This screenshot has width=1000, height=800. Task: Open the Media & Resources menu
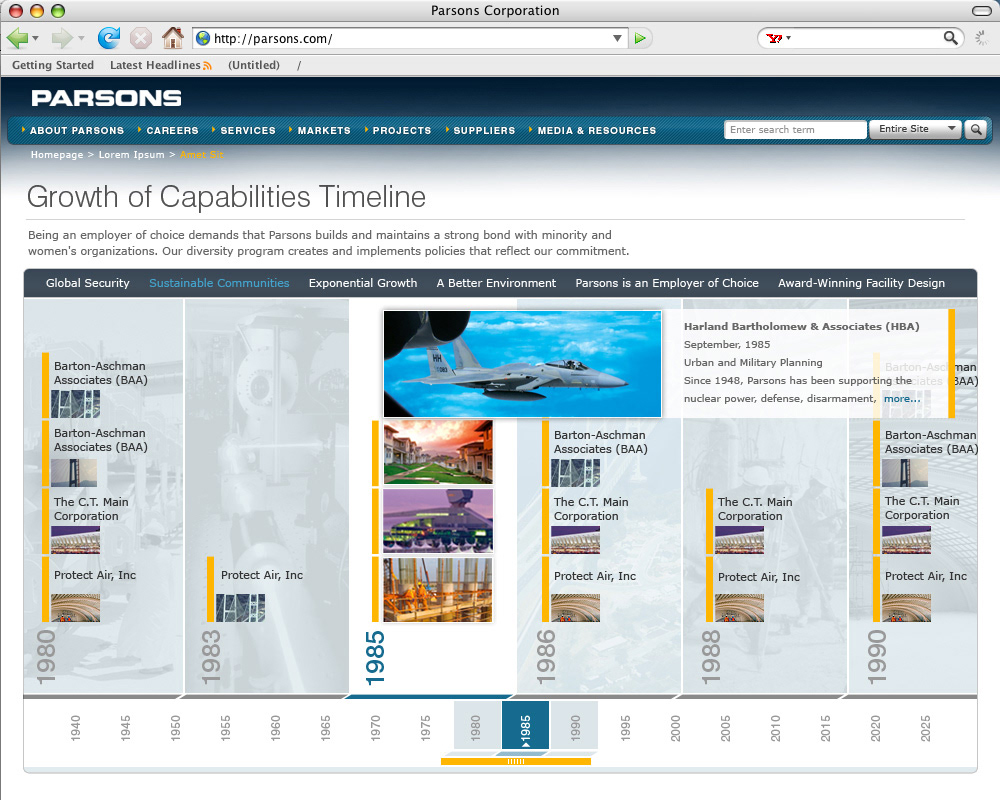coord(596,130)
